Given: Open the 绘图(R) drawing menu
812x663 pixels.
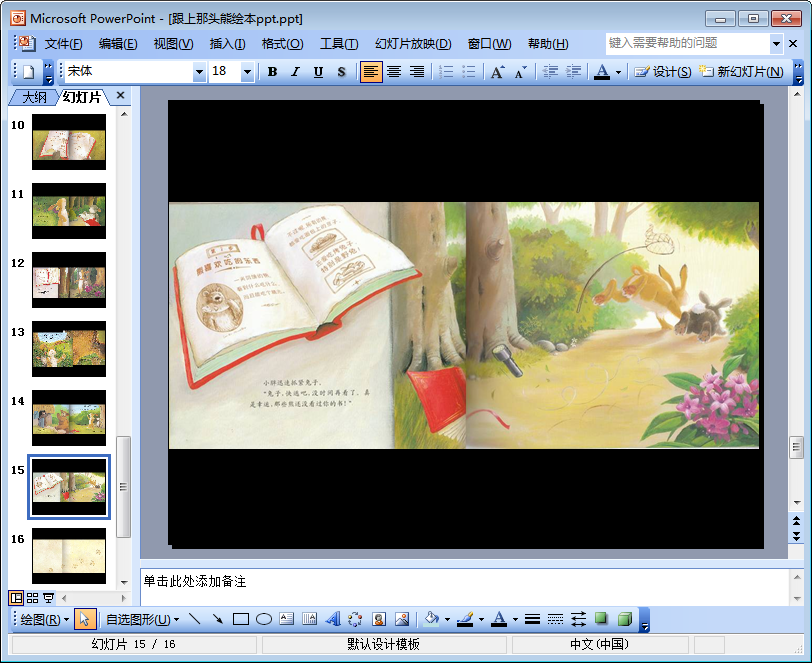Looking at the screenshot, I should [x=45, y=619].
